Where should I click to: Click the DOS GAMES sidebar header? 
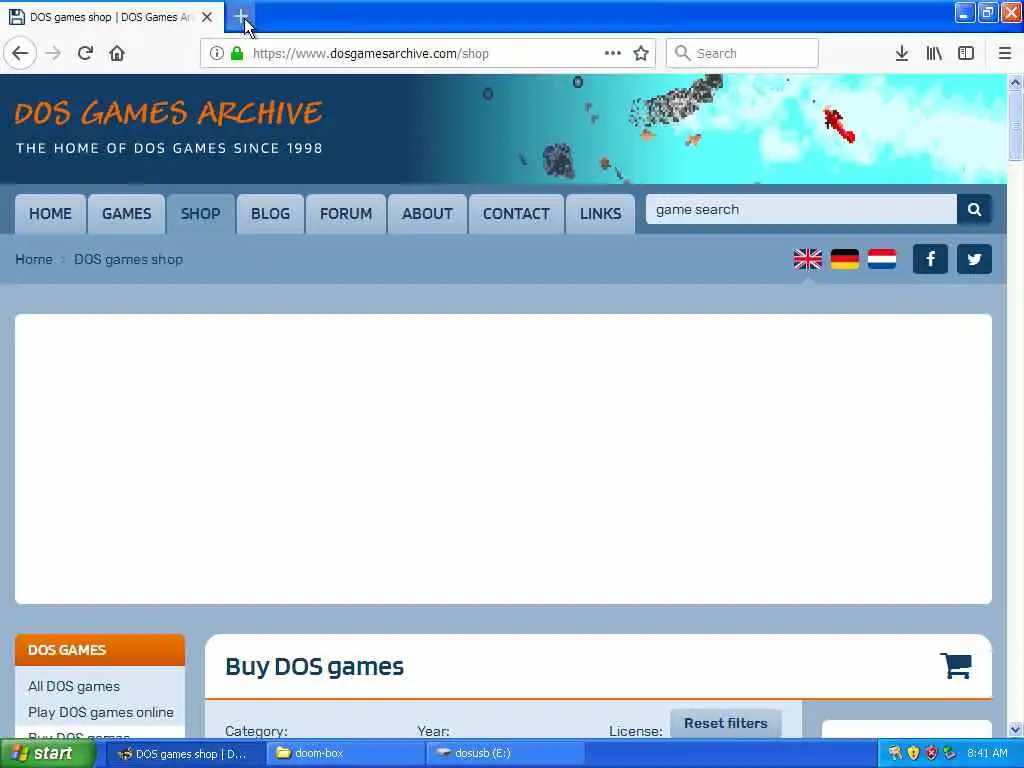point(100,650)
